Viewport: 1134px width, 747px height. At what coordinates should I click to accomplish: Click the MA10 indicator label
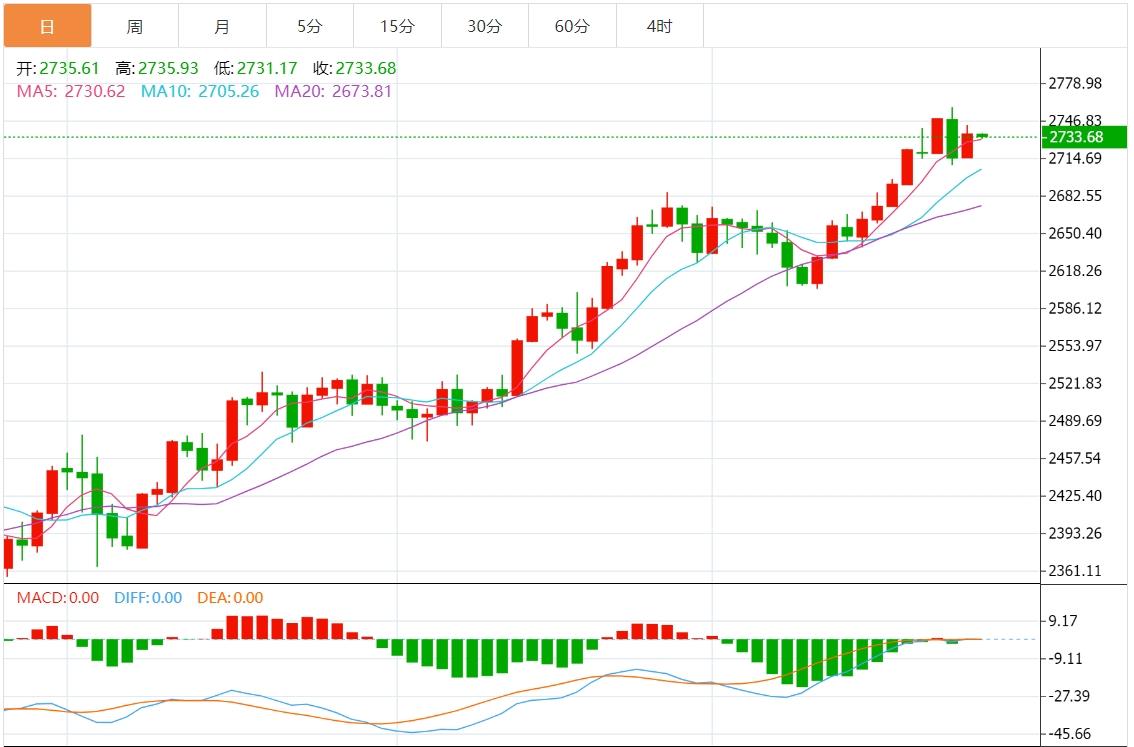click(x=199, y=91)
